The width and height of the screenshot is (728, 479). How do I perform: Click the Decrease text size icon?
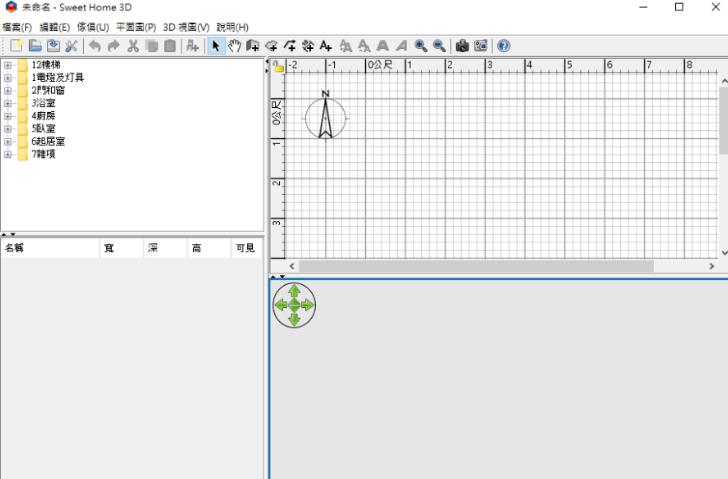tap(364, 45)
